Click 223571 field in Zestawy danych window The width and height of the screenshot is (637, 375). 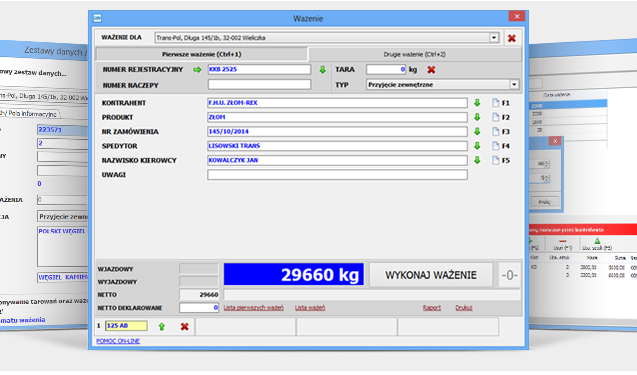tap(63, 130)
